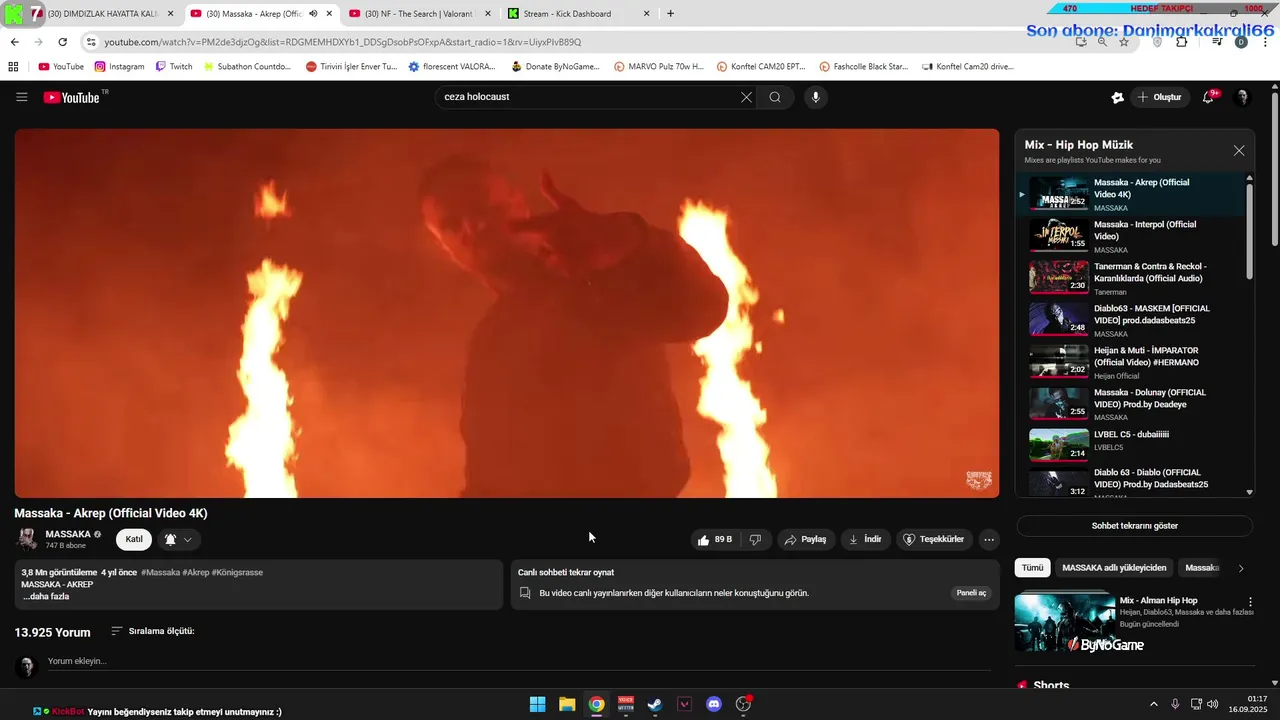This screenshot has width=1280, height=720.
Task: Like the video with thumbs-up 89 B
Action: [715, 539]
